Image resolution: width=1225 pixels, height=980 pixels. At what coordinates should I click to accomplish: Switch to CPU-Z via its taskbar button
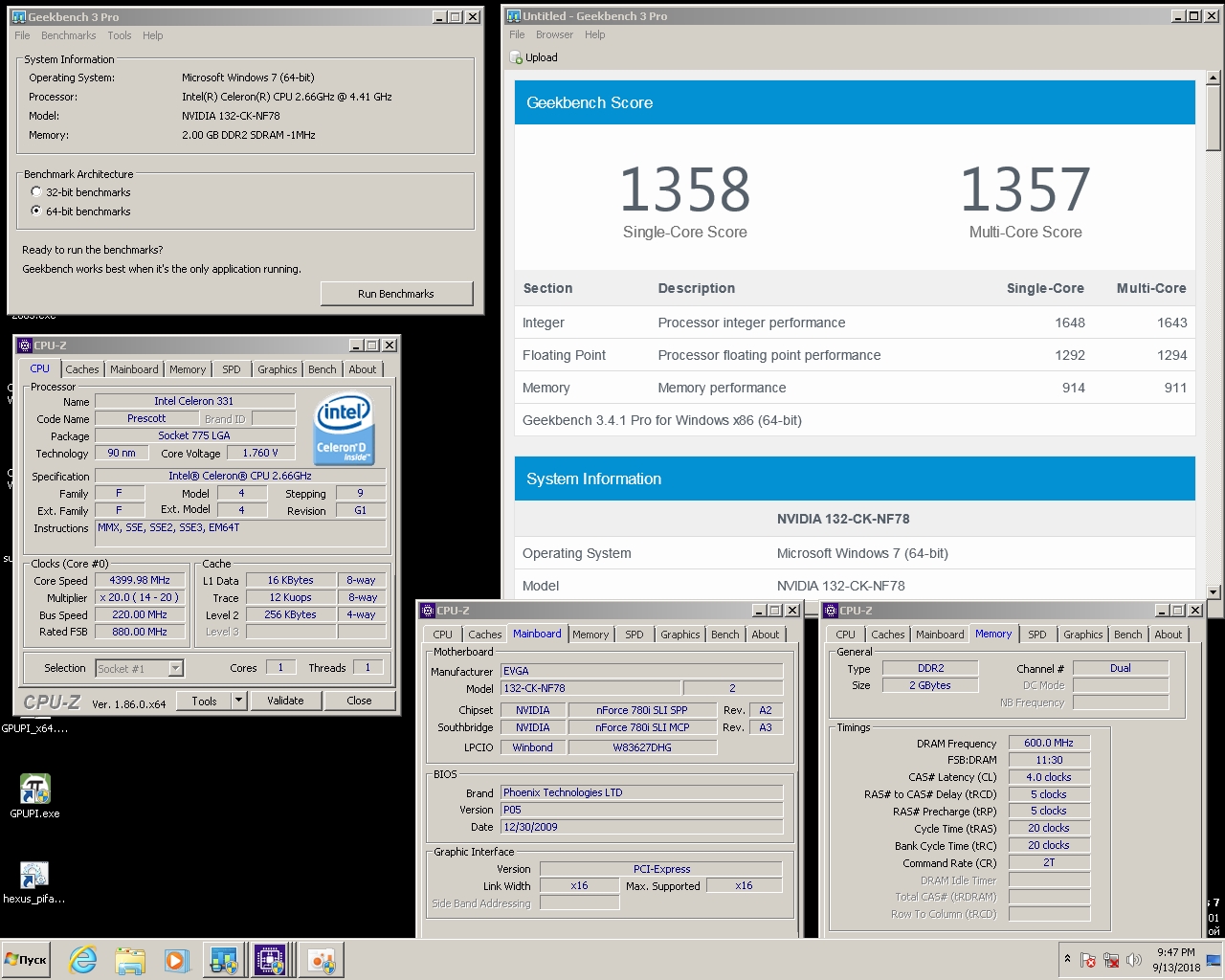pyautogui.click(x=270, y=960)
